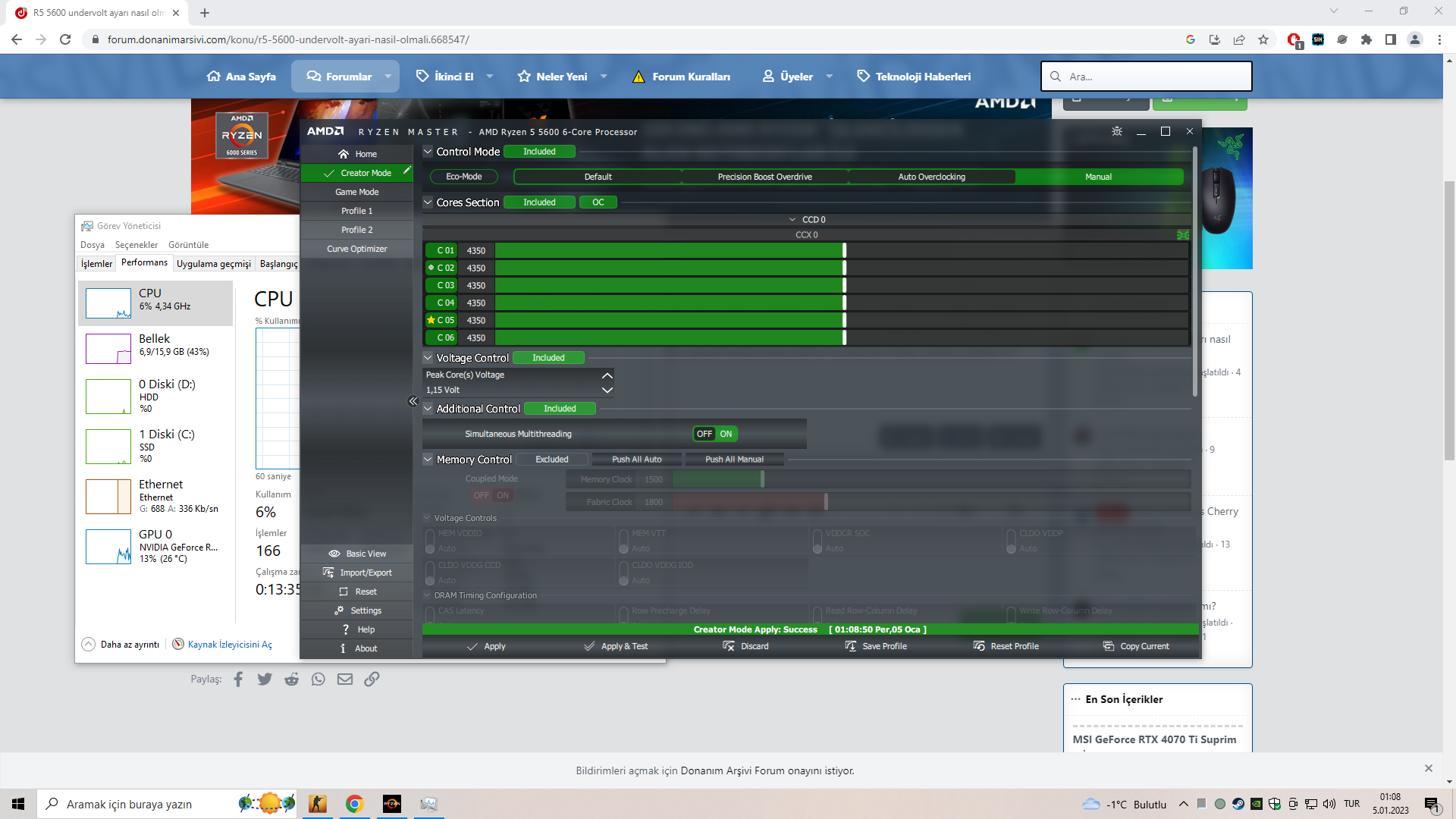Screen dimensions: 1456x819
Task: Select Precision Boost Overdrive mode
Action: (x=764, y=177)
